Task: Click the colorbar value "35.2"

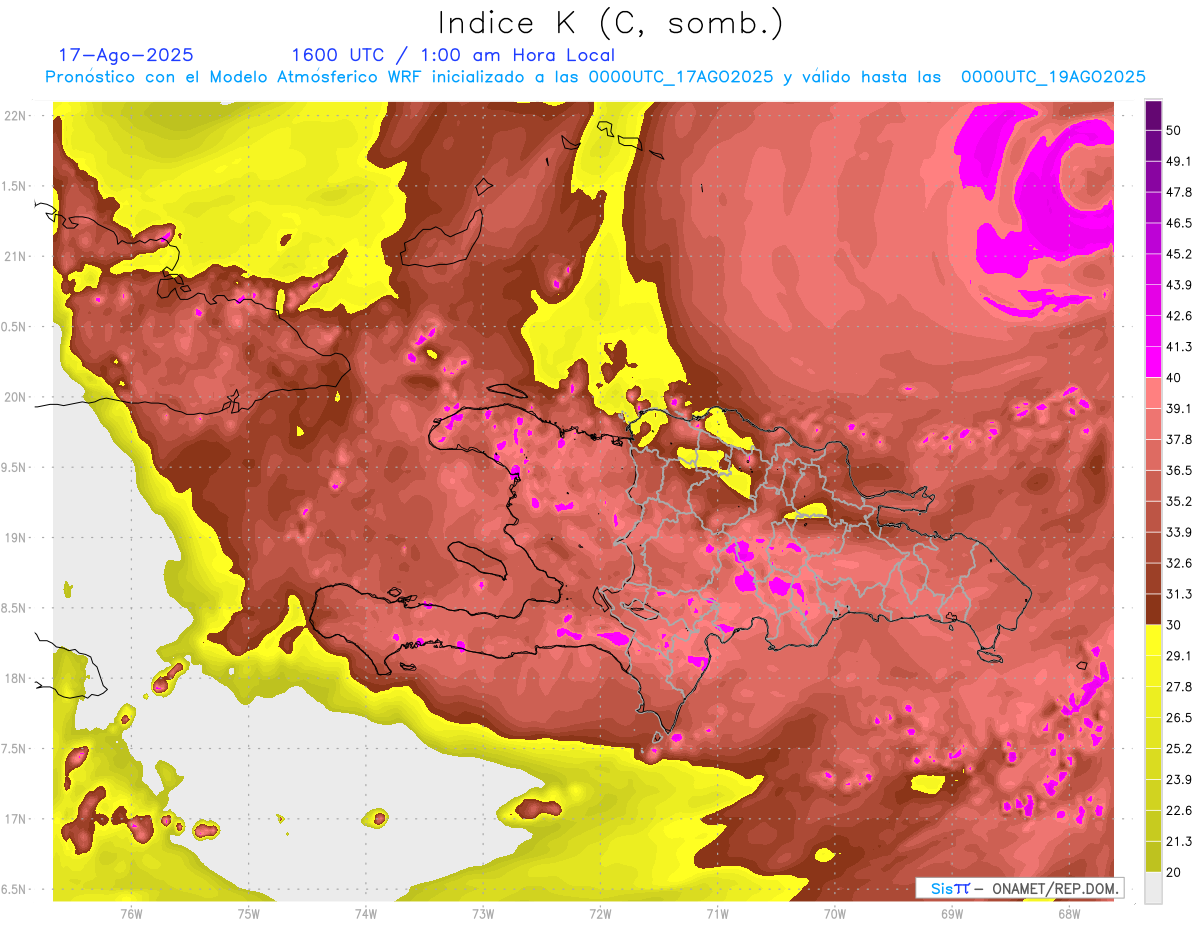Action: click(x=1179, y=501)
